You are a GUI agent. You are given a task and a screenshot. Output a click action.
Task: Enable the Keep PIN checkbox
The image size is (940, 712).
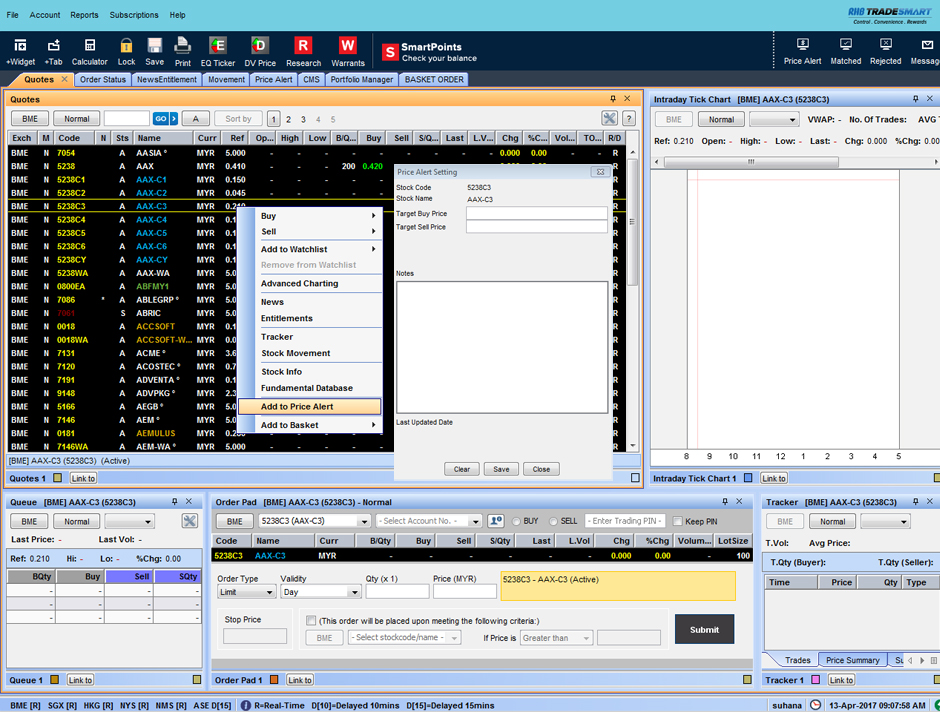tap(677, 521)
